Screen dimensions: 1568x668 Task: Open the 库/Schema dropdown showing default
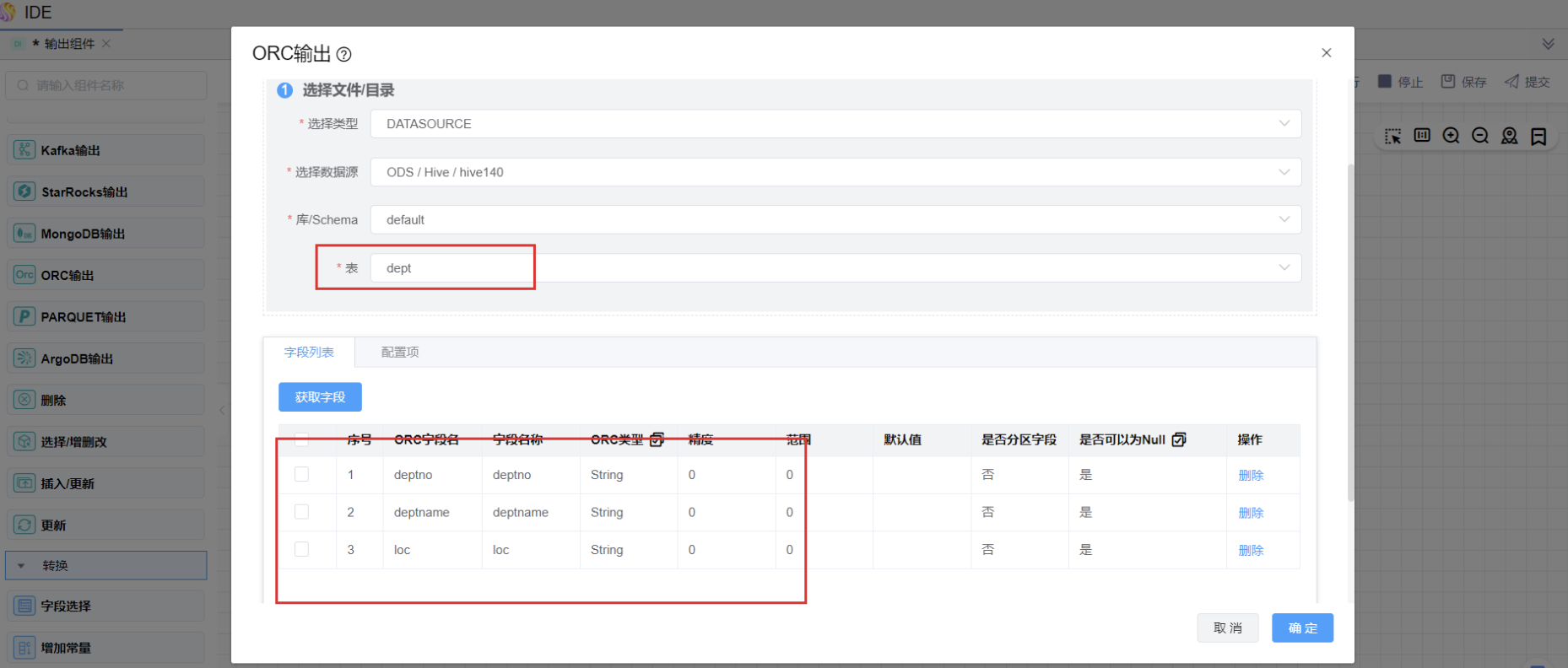pos(835,220)
